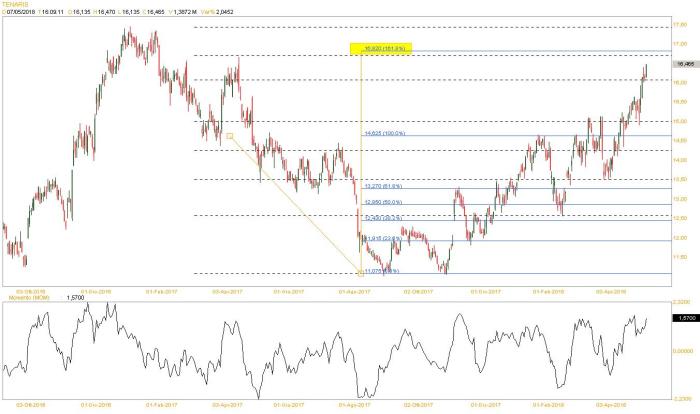700x414 pixels.
Task: Click 03-Apr-2018 on the price chart date axis
Action: tap(611, 292)
